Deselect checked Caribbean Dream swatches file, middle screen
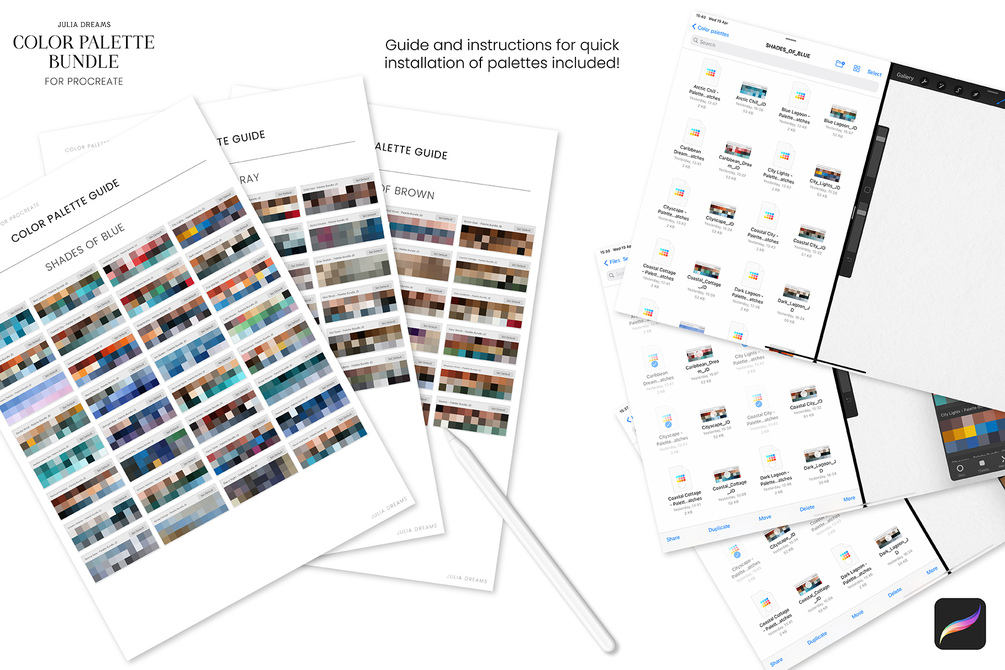This screenshot has height=670, width=1005. coord(653,358)
